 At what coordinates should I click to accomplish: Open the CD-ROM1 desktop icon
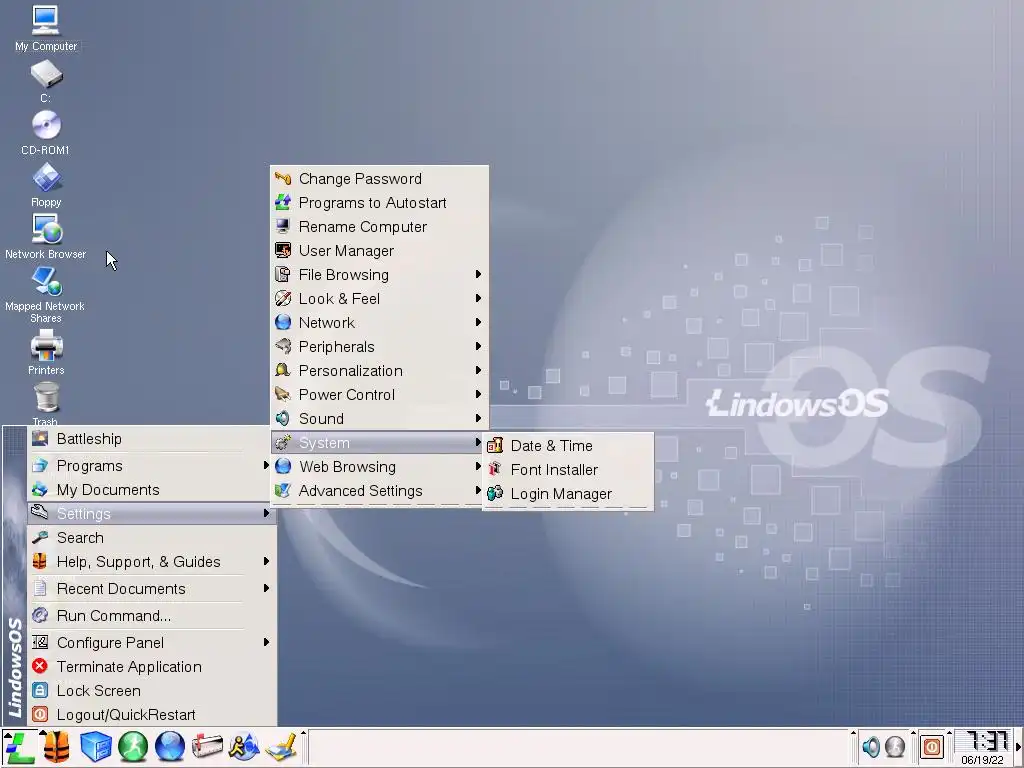click(x=46, y=133)
